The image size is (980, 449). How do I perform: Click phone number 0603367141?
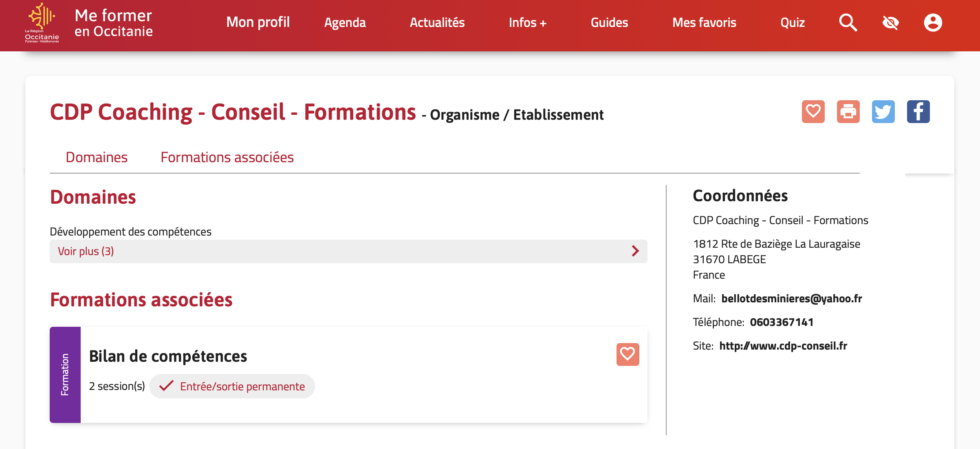click(781, 323)
